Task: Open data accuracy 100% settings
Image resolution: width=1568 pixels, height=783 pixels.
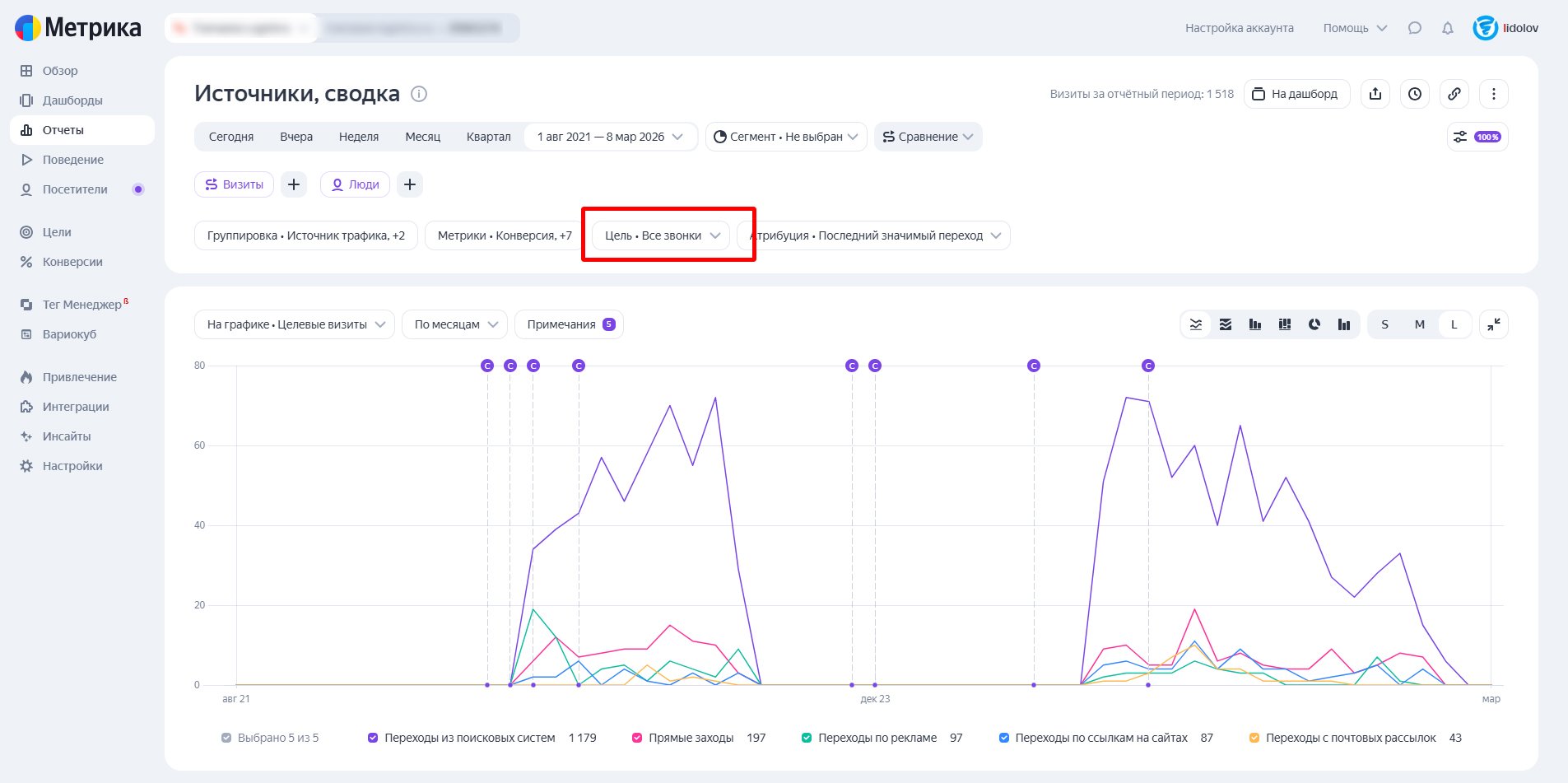Action: pyautogui.click(x=1477, y=137)
